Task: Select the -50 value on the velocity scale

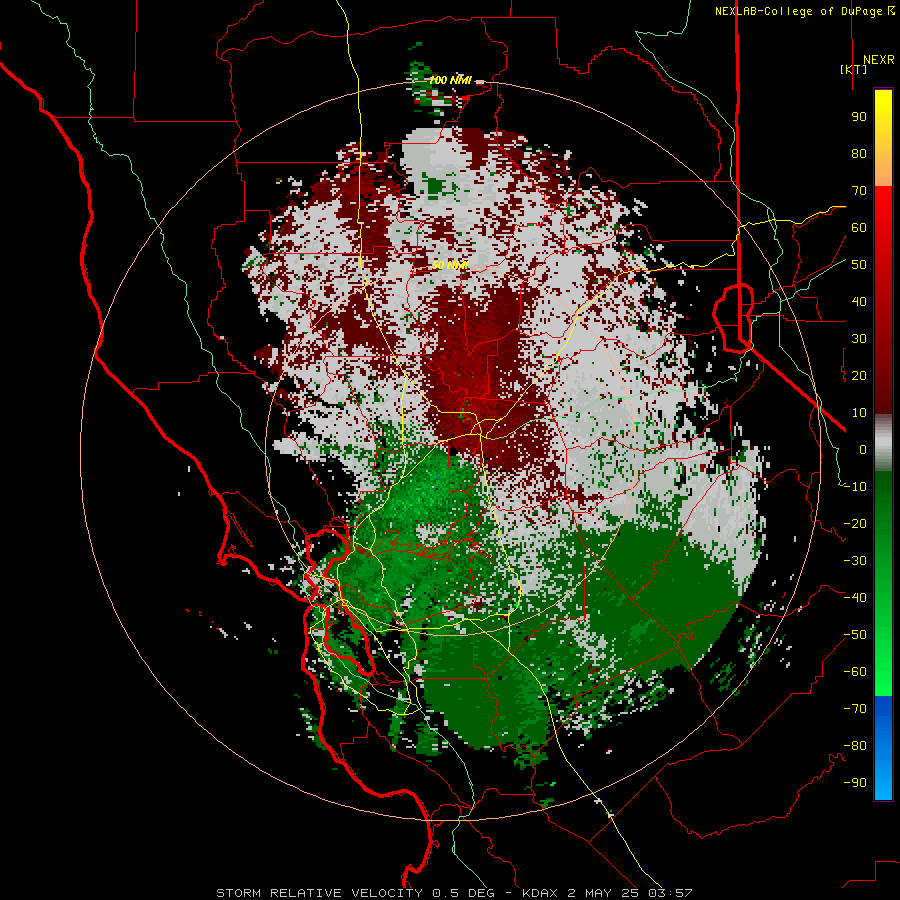Action: click(x=855, y=635)
